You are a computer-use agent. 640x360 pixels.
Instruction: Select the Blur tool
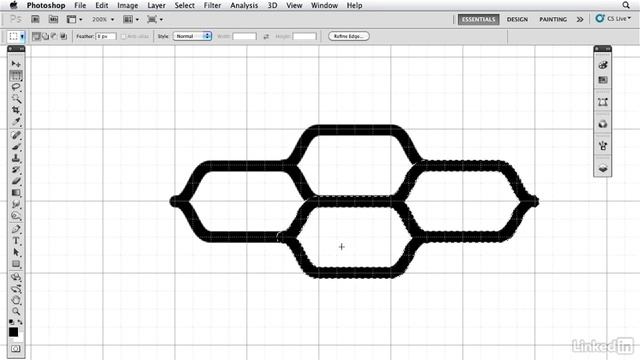pos(16,204)
